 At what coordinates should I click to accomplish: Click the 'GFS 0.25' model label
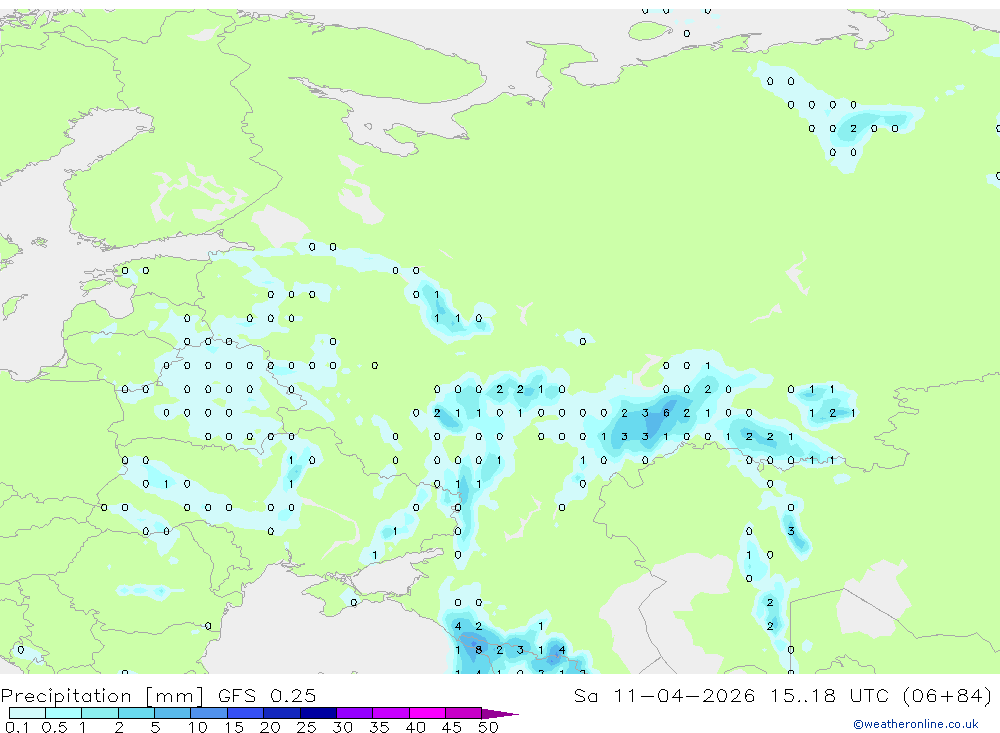[267, 695]
